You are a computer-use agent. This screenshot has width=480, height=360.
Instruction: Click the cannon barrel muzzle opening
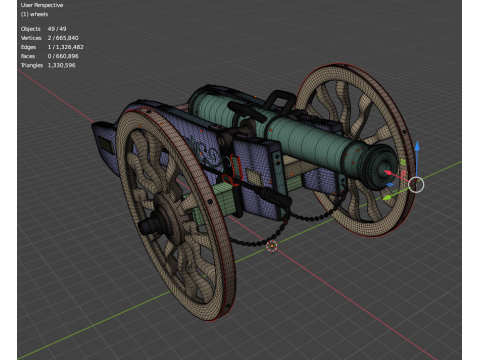[385, 169]
